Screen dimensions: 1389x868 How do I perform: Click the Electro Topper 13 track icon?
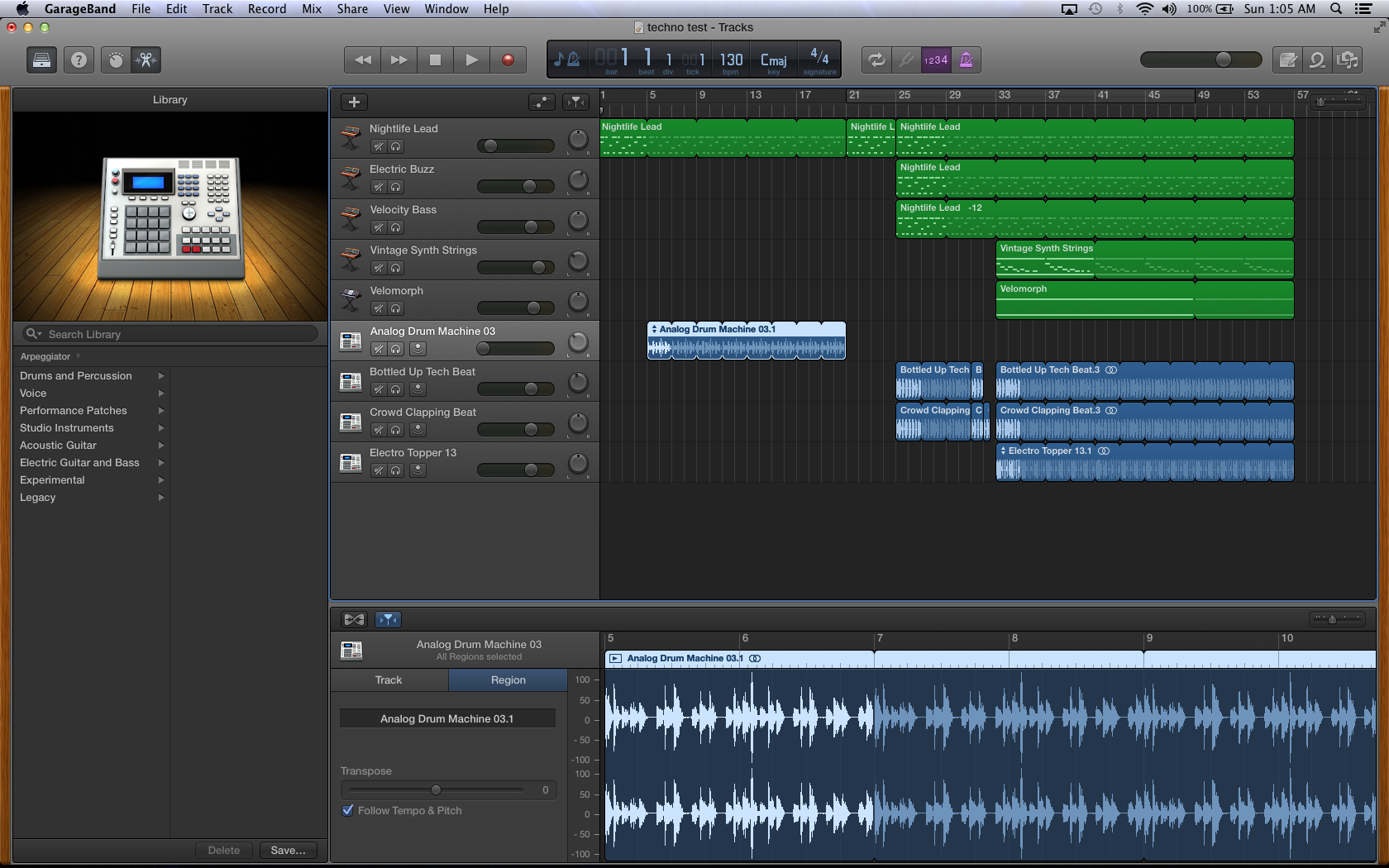click(351, 463)
